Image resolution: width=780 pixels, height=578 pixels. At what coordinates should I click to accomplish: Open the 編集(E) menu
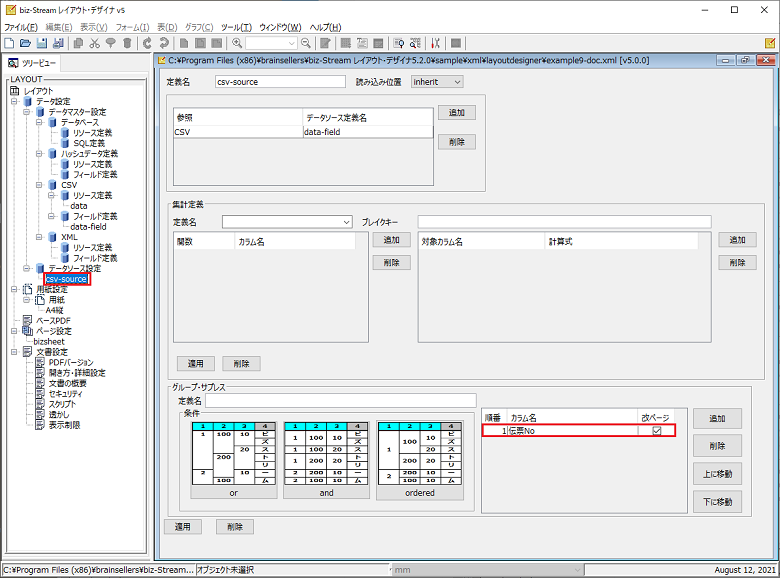point(59,27)
